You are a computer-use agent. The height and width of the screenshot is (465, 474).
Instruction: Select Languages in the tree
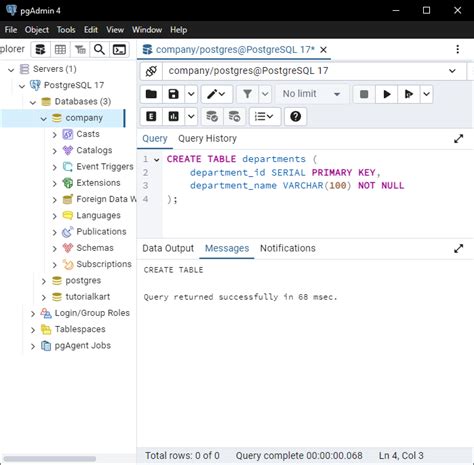coord(98,216)
